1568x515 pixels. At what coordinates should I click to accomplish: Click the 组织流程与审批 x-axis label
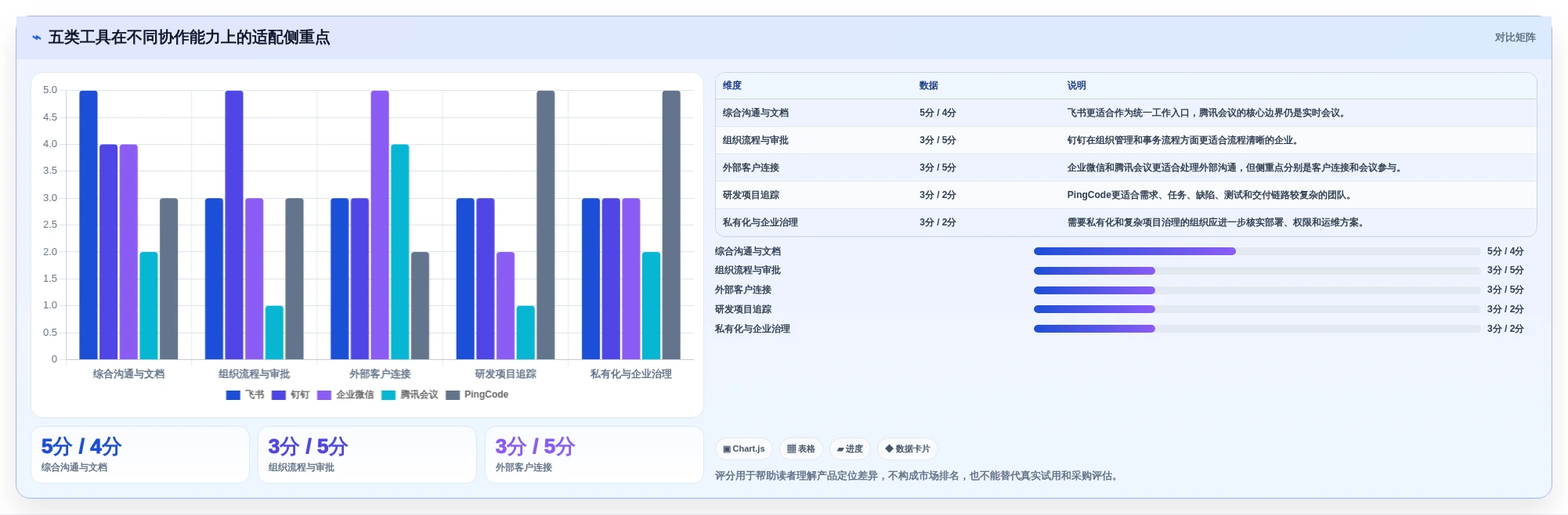pos(255,375)
